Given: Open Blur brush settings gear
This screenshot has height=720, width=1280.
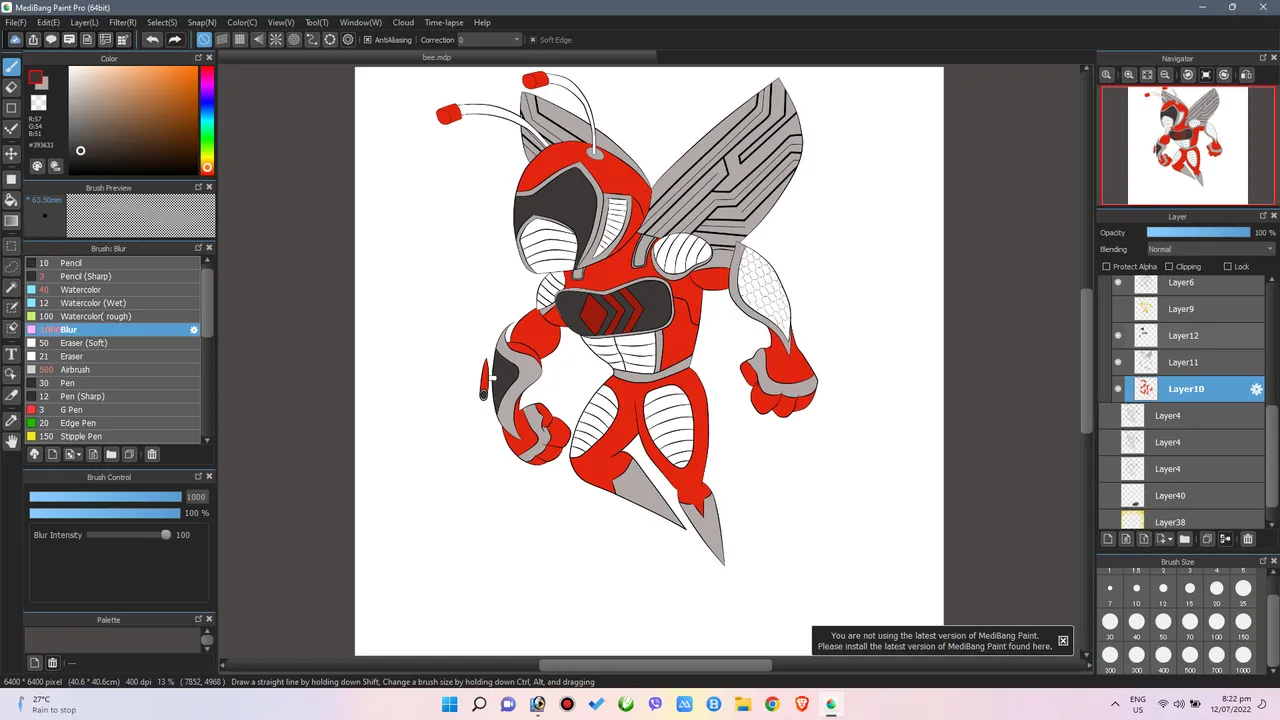Looking at the screenshot, I should point(194,330).
